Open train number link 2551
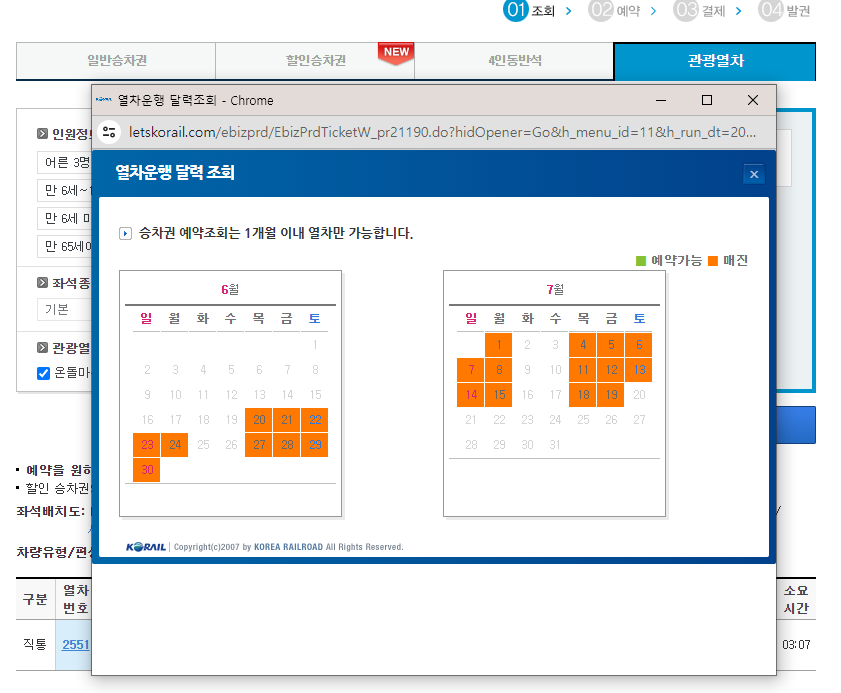The image size is (841, 693). click(x=74, y=644)
